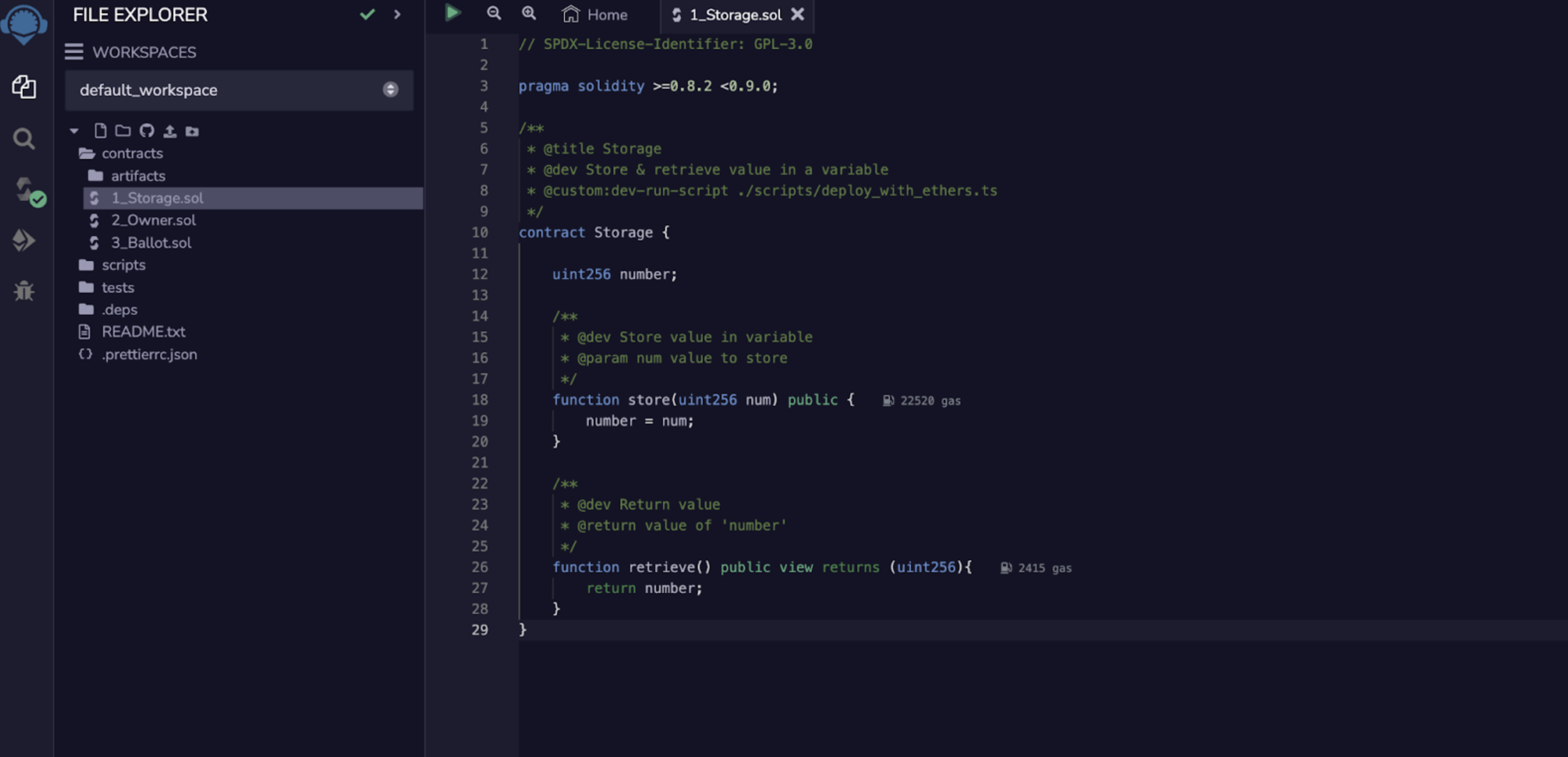
Task: Collapse the workspace root tree arrow
Action: (74, 131)
